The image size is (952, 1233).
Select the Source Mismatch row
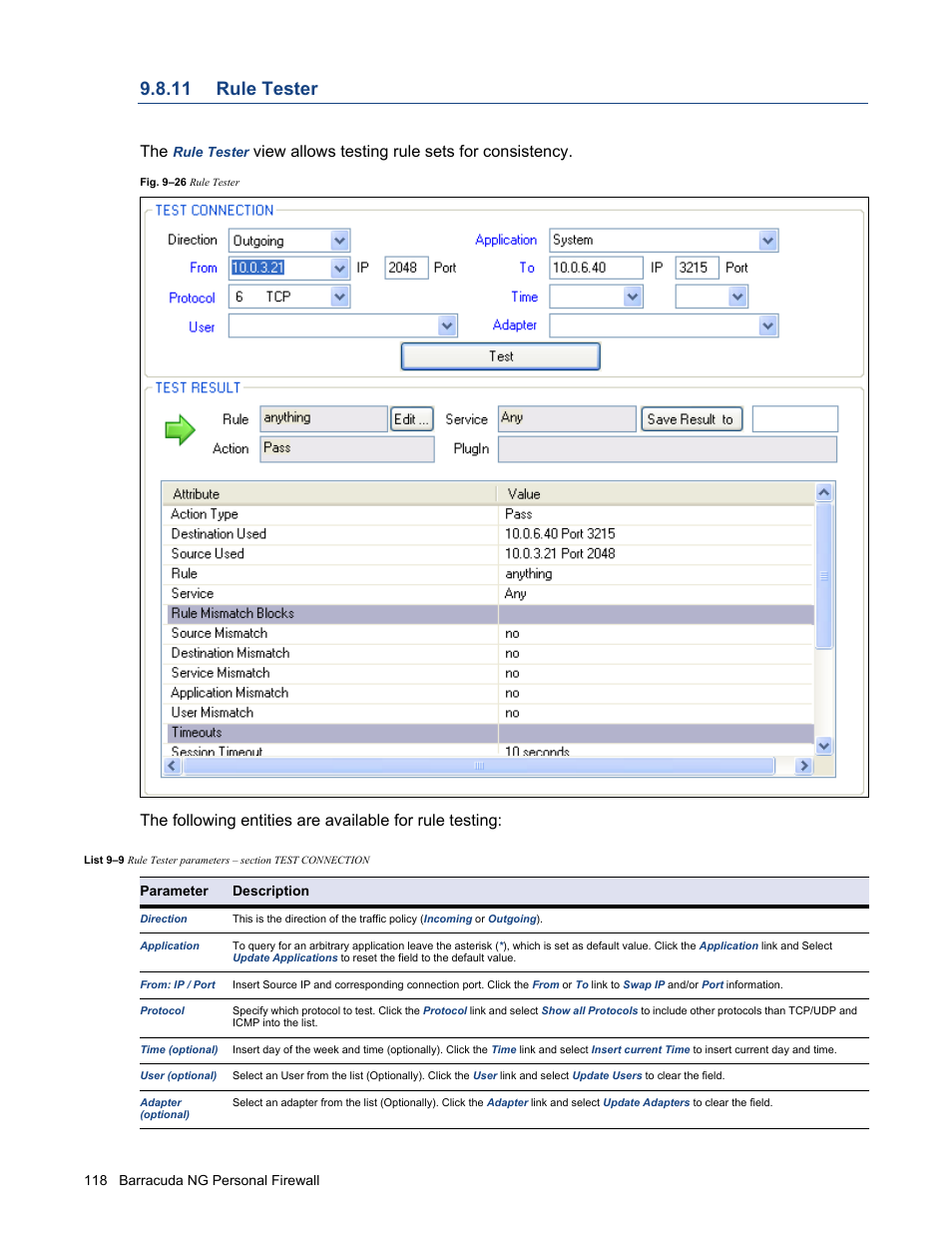coord(488,634)
